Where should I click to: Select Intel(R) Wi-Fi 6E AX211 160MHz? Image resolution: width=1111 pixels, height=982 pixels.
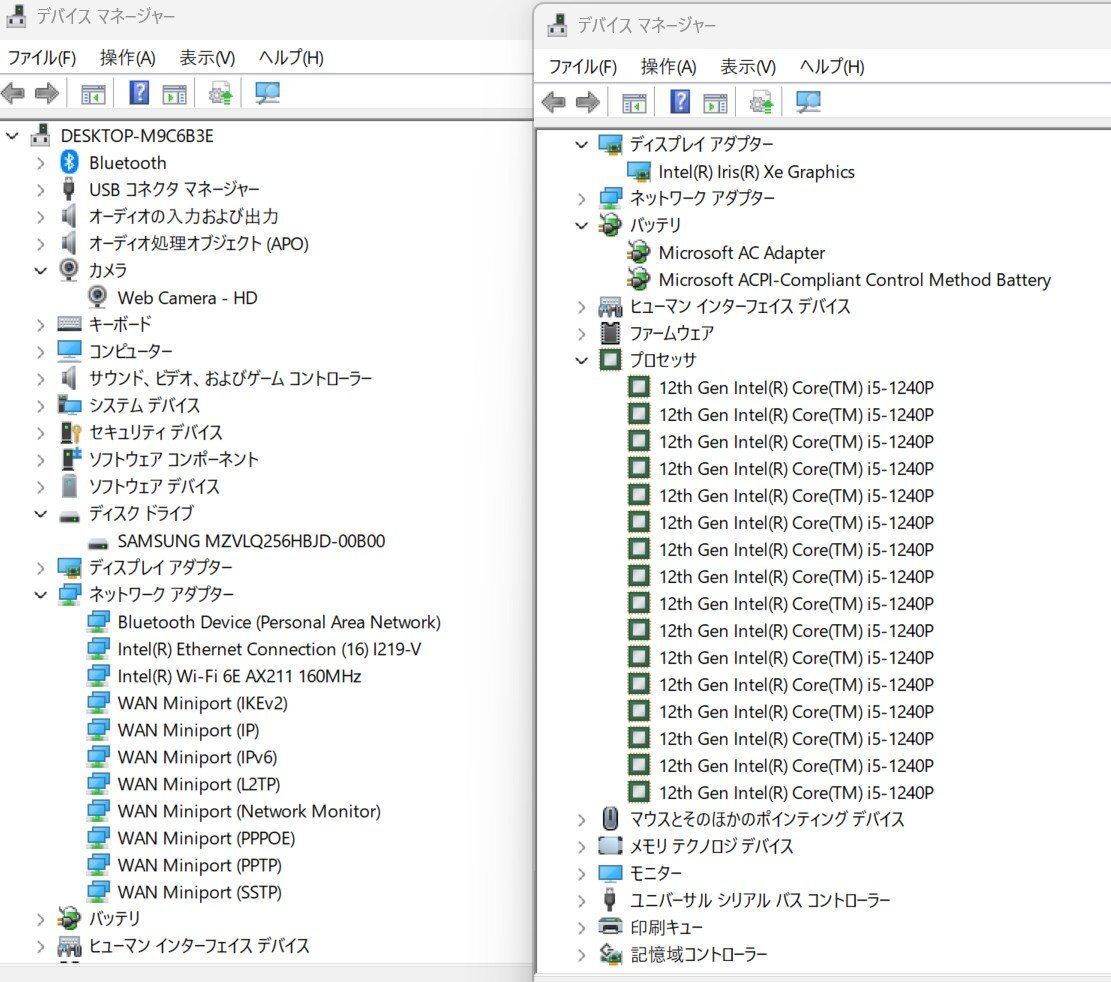click(x=239, y=676)
